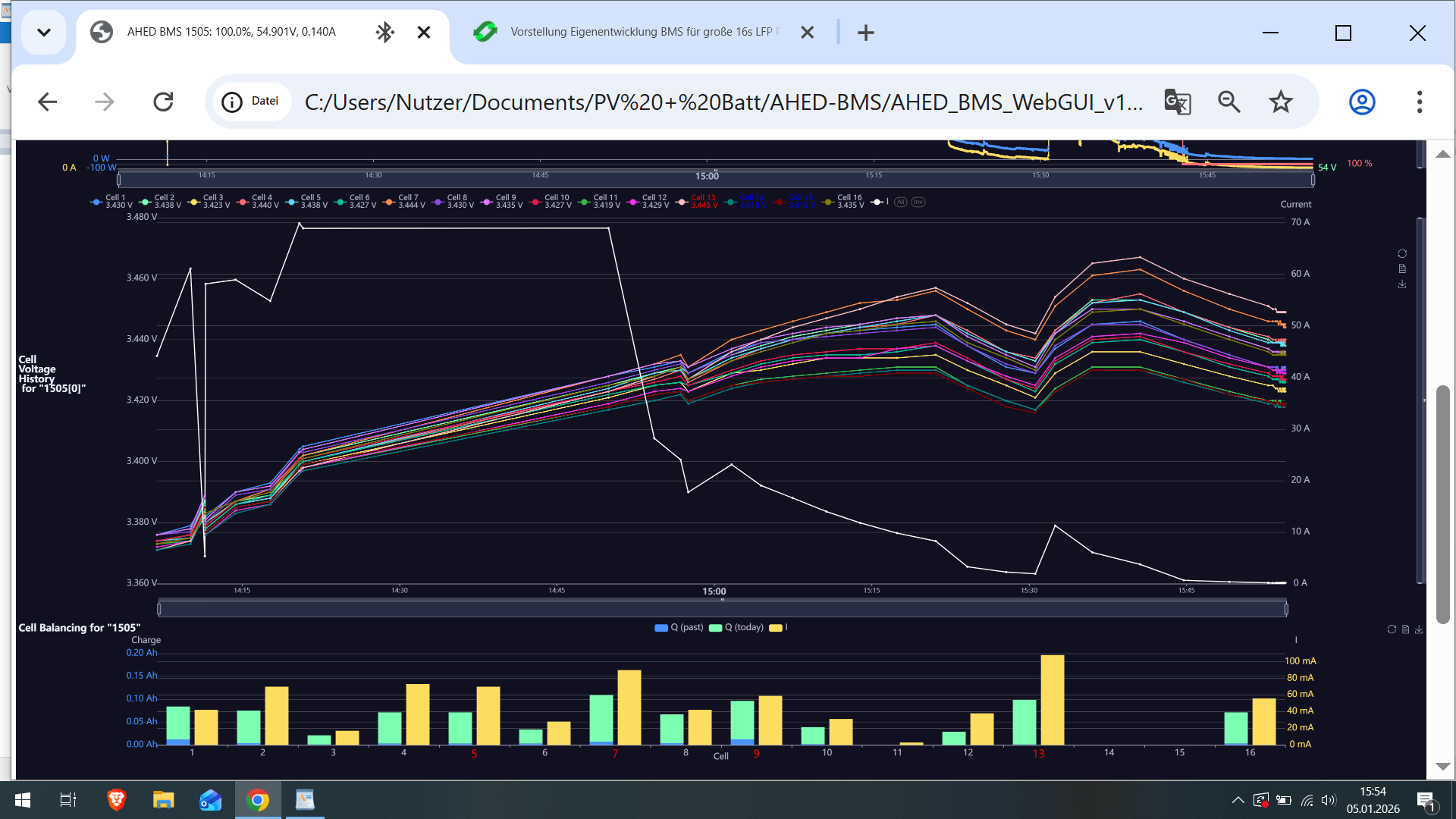
Task: Click Google Translate icon in address bar
Action: [x=1177, y=102]
